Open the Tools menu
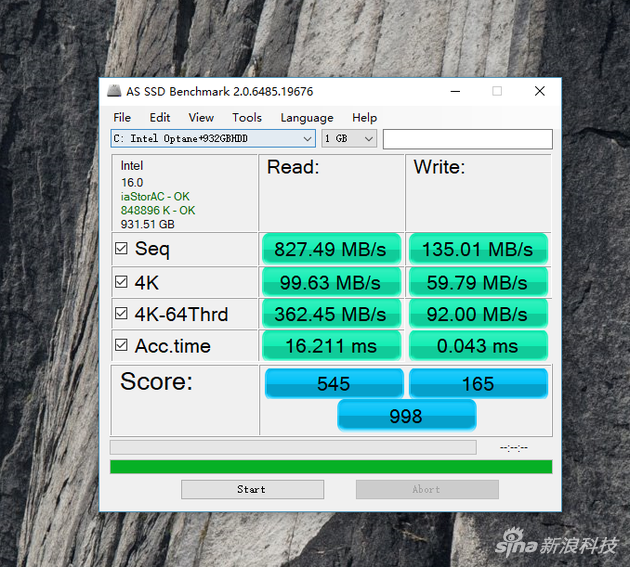630x567 pixels. (247, 118)
